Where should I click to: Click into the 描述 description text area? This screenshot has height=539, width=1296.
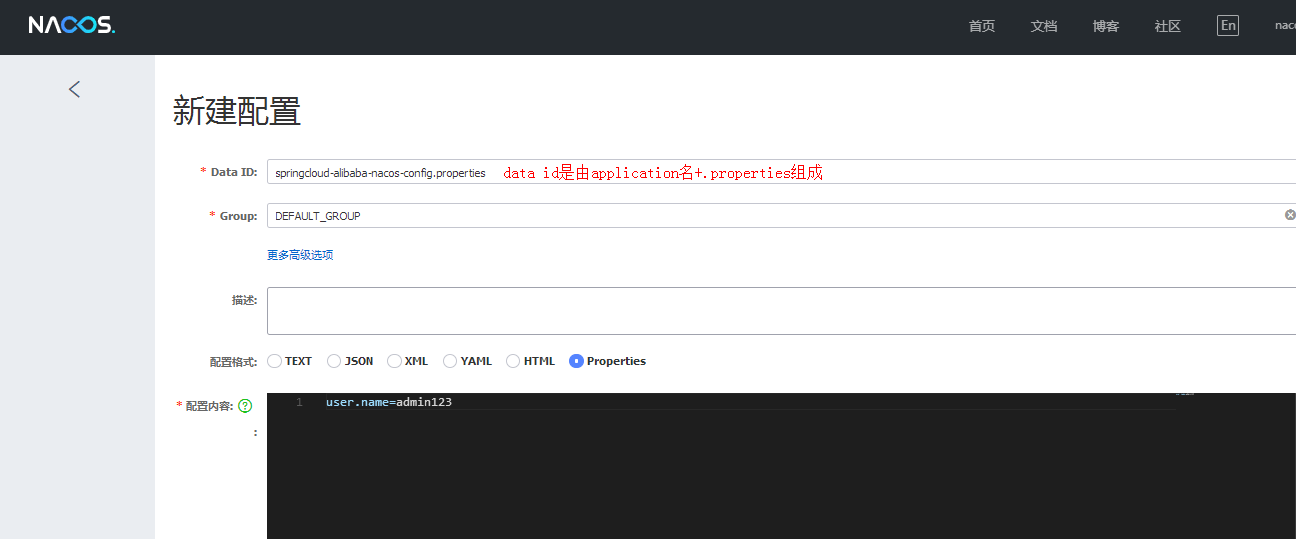[x=781, y=311]
